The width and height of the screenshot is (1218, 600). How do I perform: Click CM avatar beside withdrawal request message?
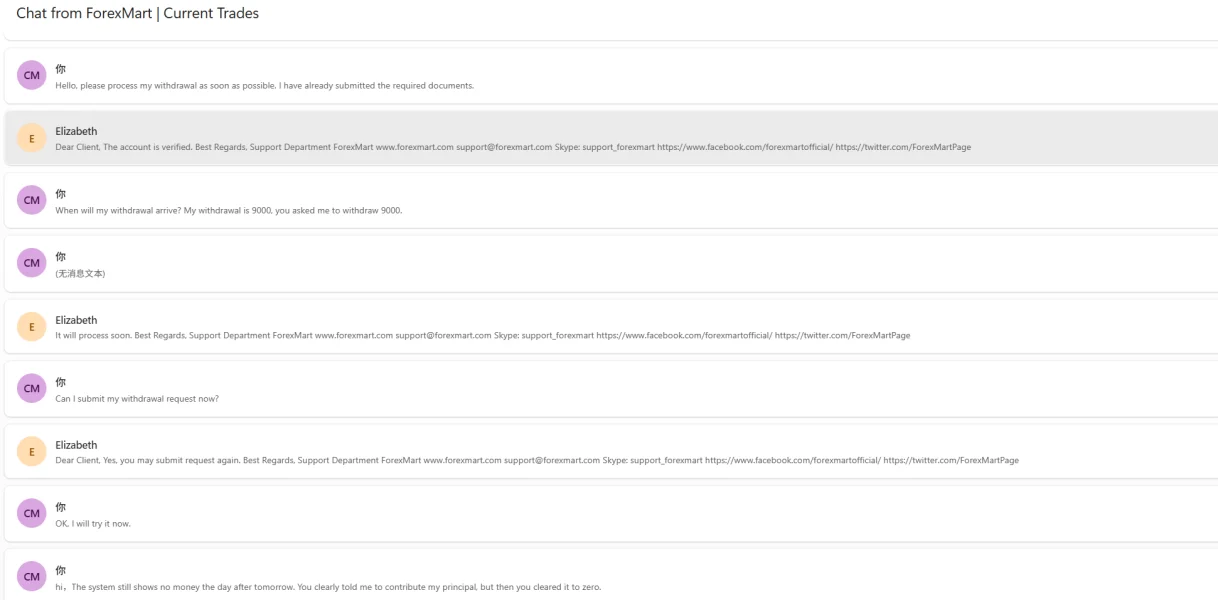(x=32, y=75)
